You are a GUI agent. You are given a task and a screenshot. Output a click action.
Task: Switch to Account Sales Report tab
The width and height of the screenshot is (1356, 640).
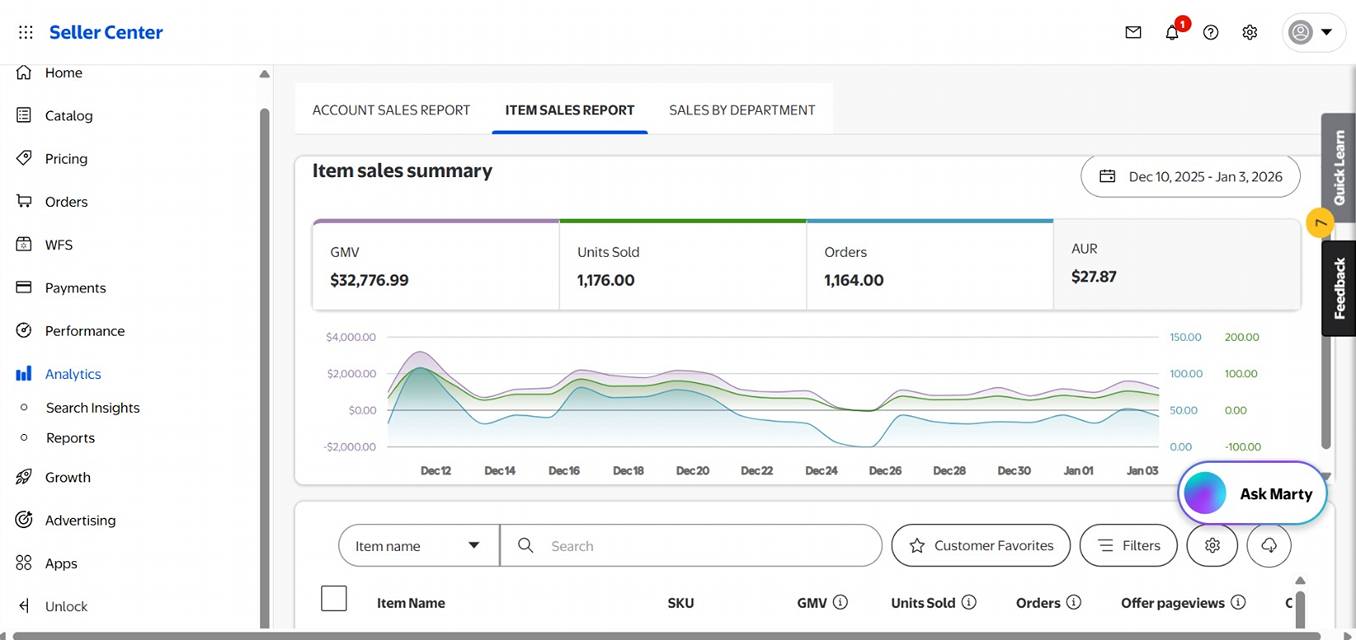391,110
